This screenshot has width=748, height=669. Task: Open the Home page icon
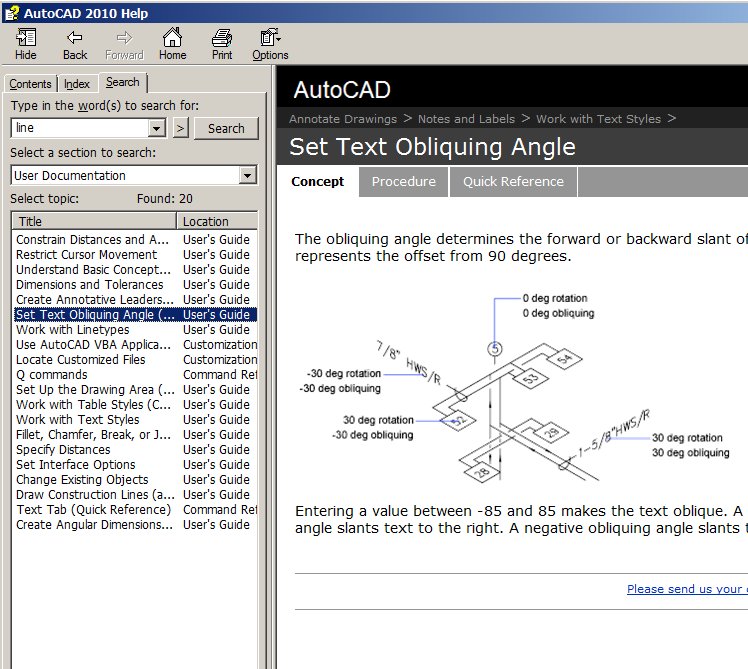172,43
